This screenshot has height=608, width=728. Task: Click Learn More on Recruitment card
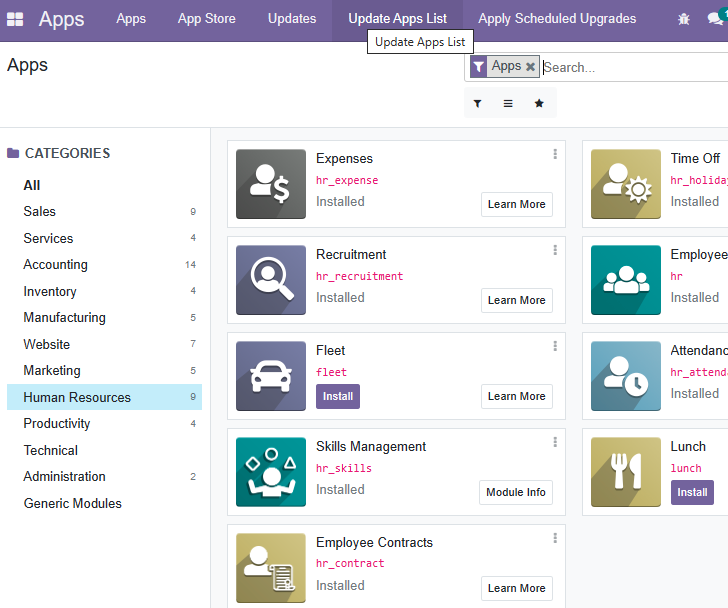[517, 300]
